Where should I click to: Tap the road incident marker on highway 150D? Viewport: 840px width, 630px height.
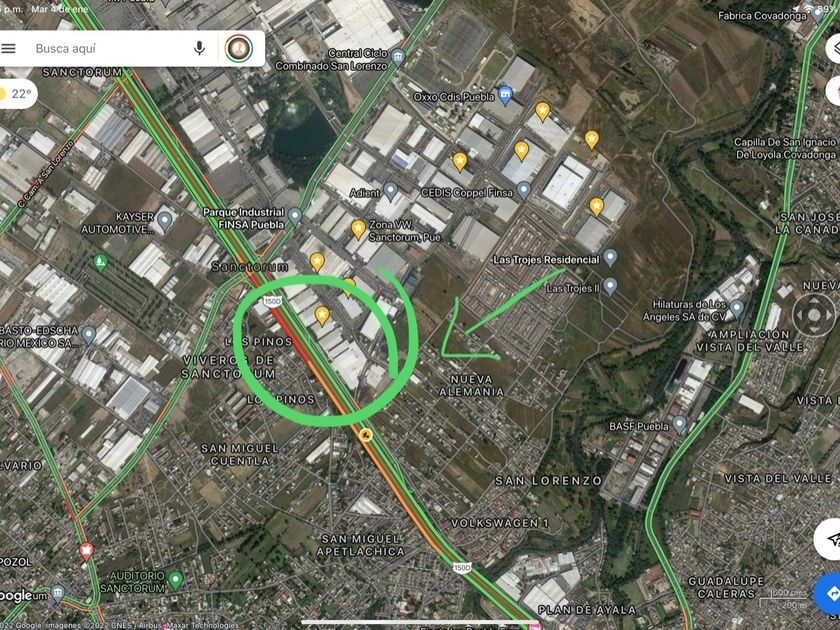click(366, 434)
